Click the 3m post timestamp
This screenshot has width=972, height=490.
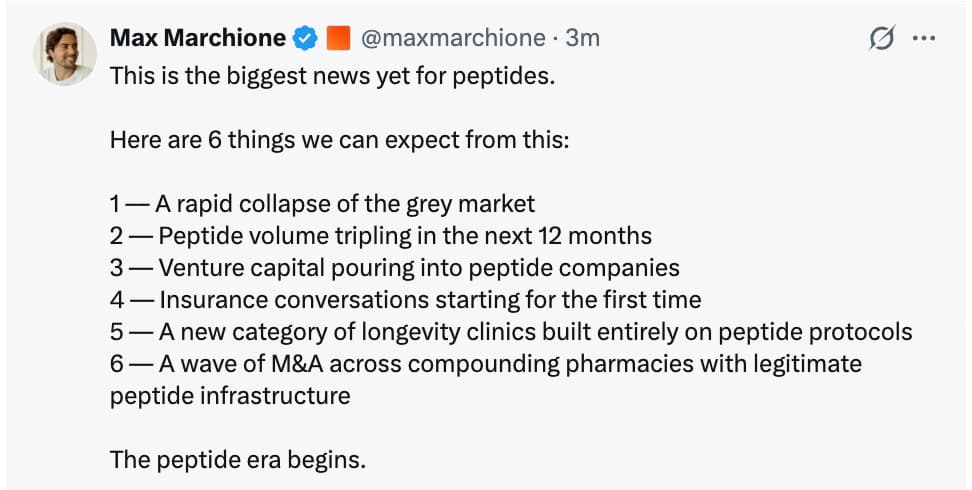pyautogui.click(x=583, y=39)
